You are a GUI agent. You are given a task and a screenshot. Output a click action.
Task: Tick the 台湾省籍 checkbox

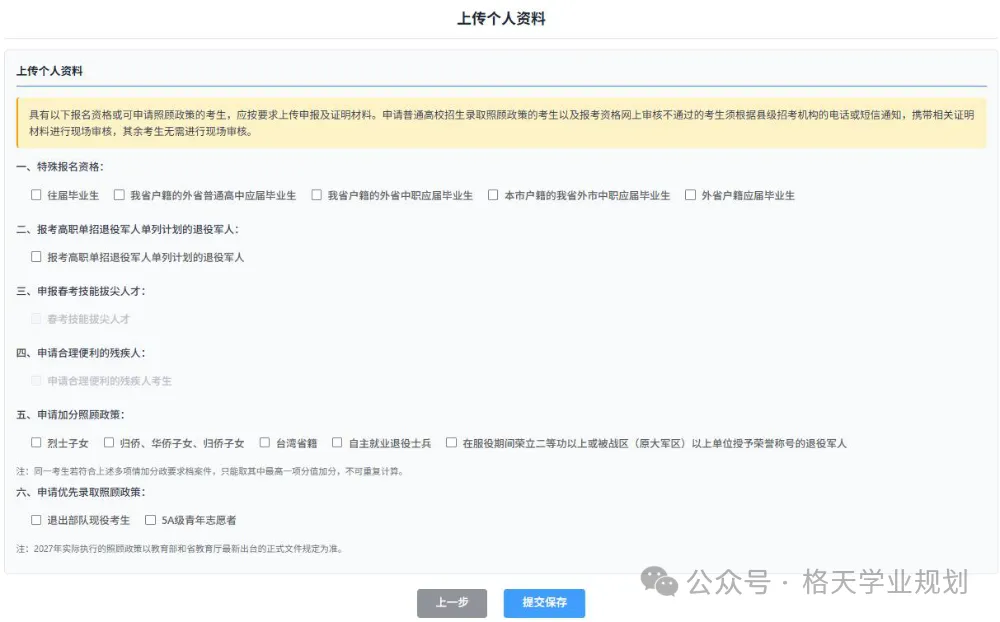point(265,443)
